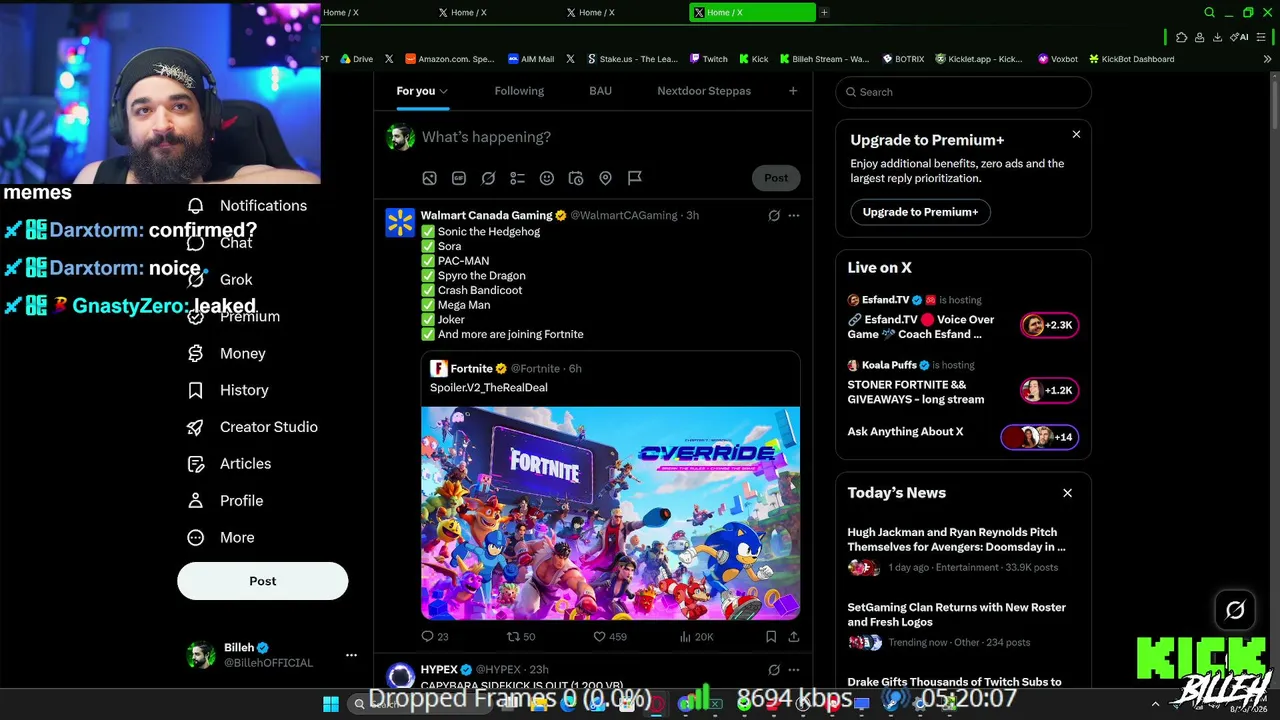This screenshot has height=720, width=1280.
Task: Open Notifications from the X sidebar
Action: tap(248, 206)
